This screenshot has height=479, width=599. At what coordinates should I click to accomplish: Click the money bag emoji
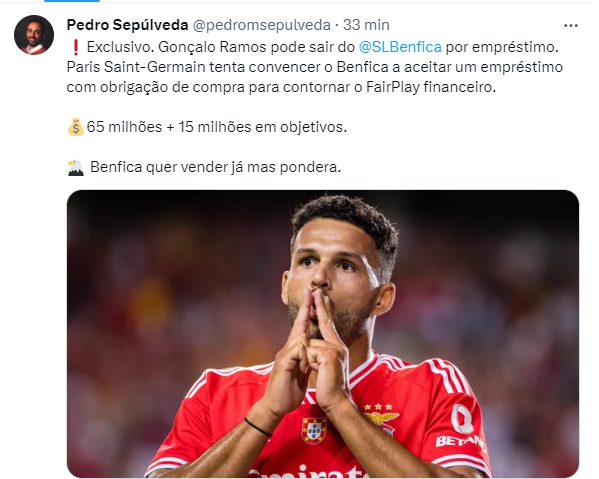click(75, 127)
